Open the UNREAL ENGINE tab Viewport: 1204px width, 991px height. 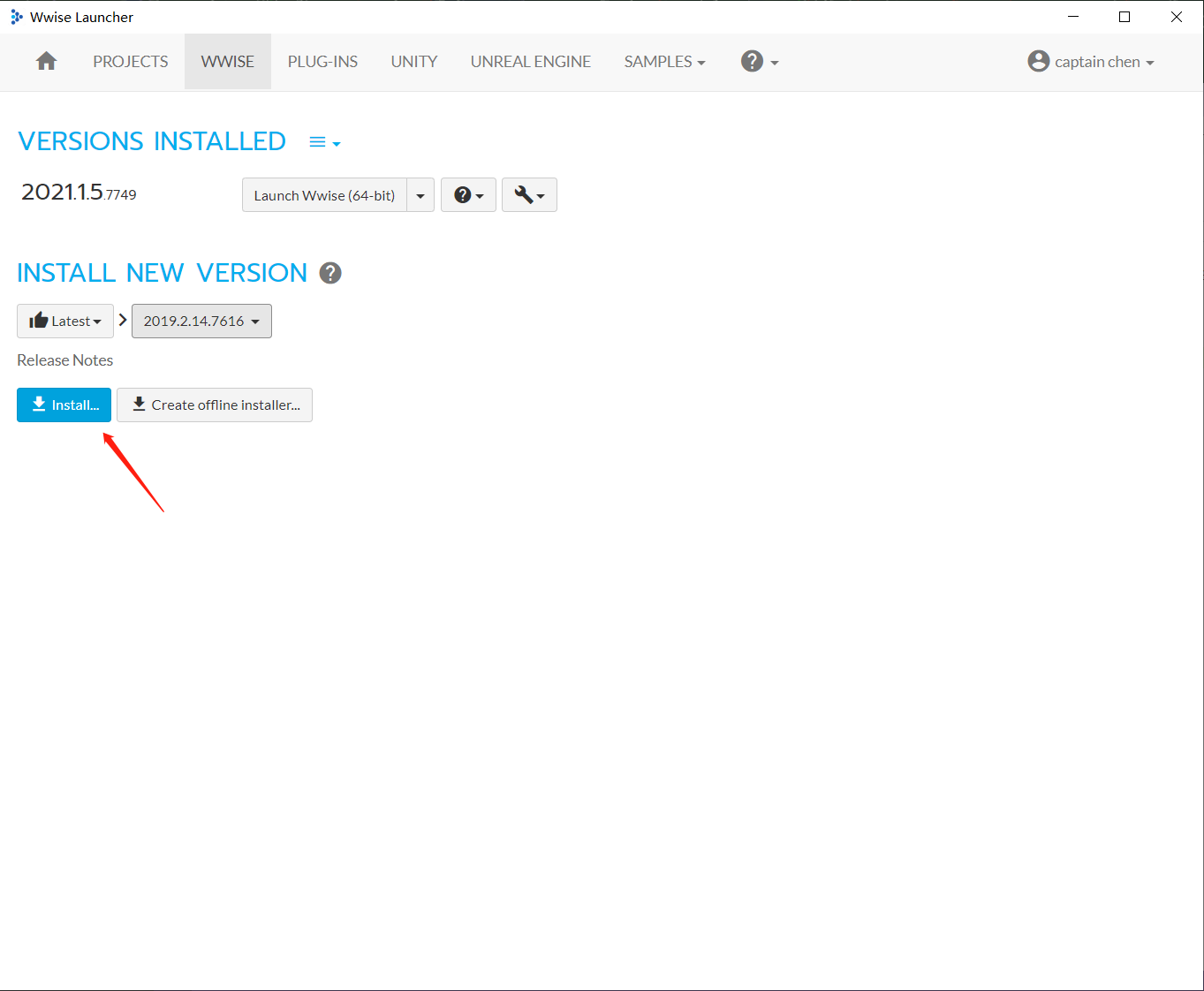click(x=531, y=61)
